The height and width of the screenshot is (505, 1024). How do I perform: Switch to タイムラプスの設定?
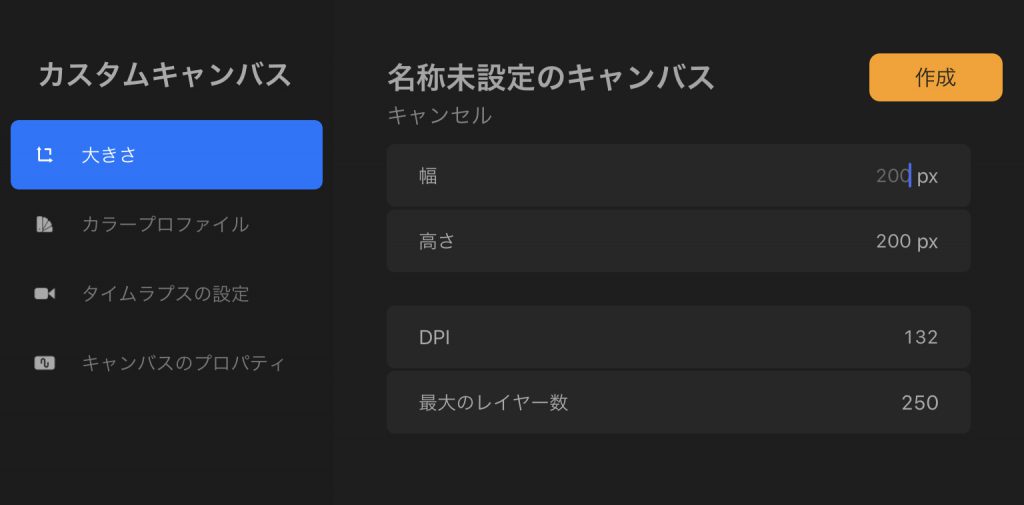tap(165, 294)
